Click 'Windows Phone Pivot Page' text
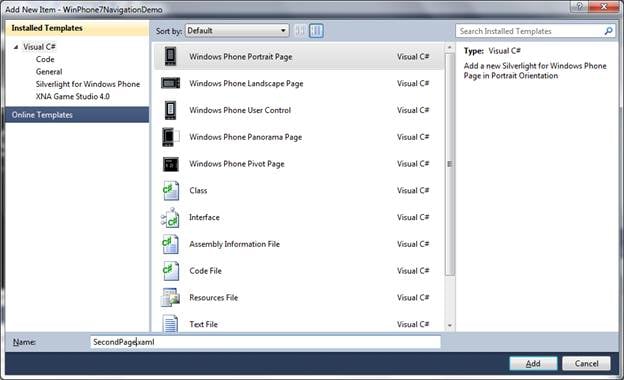This screenshot has width=624, height=380. point(237,164)
